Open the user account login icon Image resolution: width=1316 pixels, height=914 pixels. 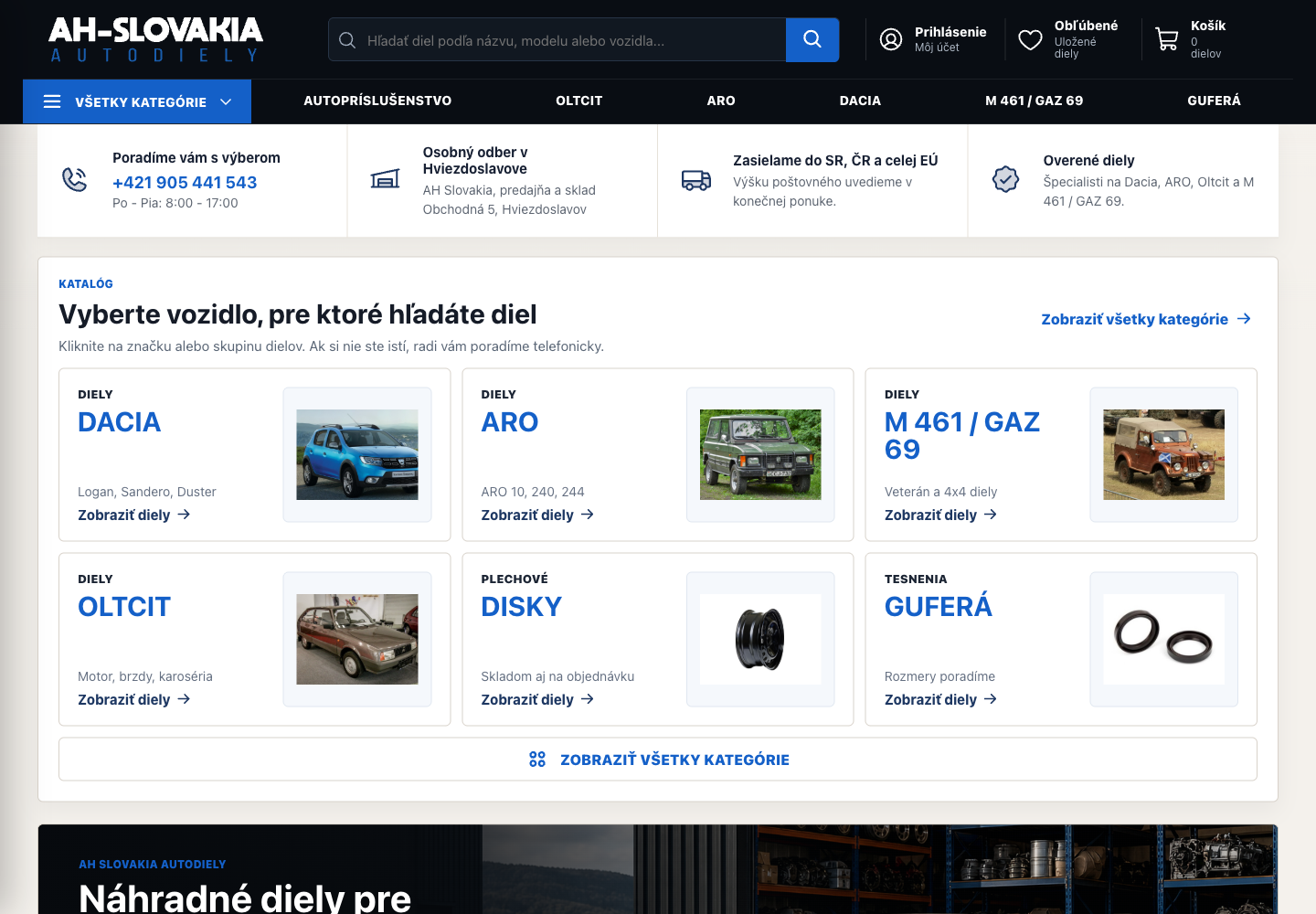pyautogui.click(x=891, y=39)
